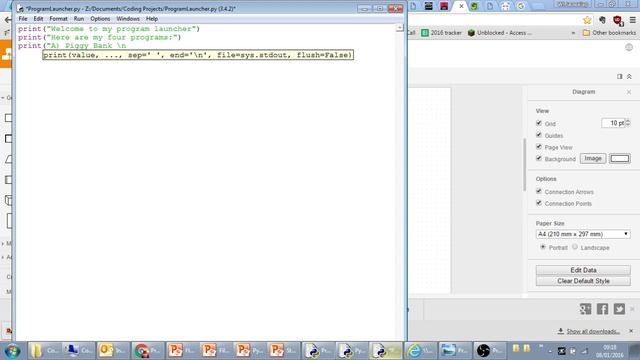
Task: Toggle the Background checkbox
Action: [539, 158]
